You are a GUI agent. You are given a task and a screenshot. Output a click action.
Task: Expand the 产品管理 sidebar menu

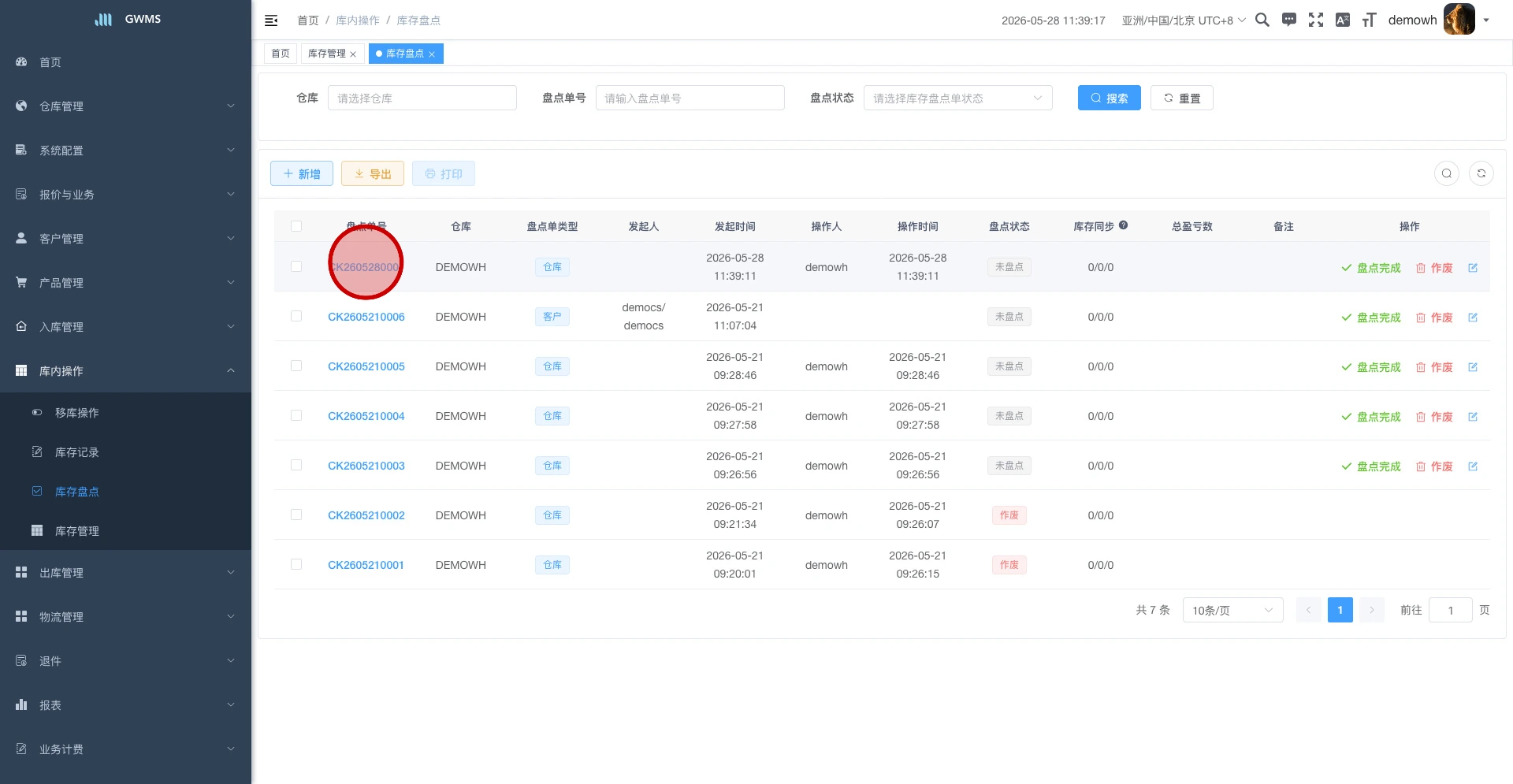[x=126, y=283]
